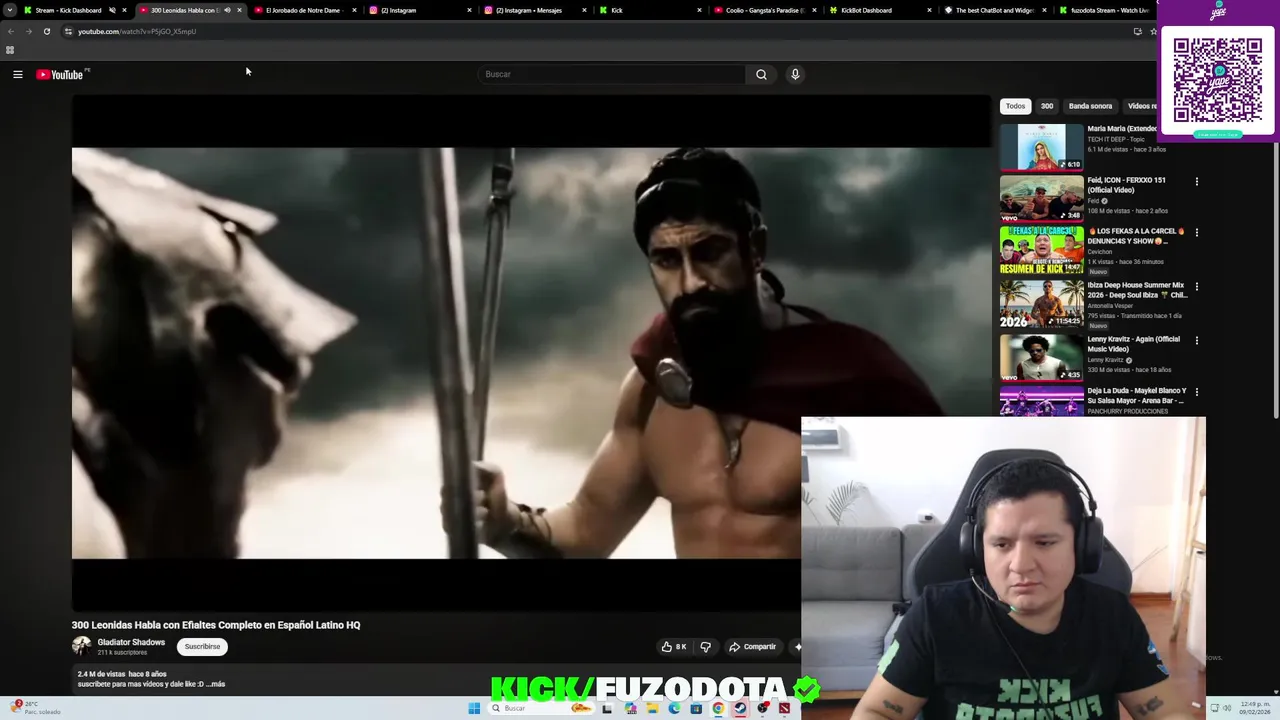This screenshot has height=720, width=1280.
Task: Close the 300 Leonidas Habla tab
Action: coord(239,10)
